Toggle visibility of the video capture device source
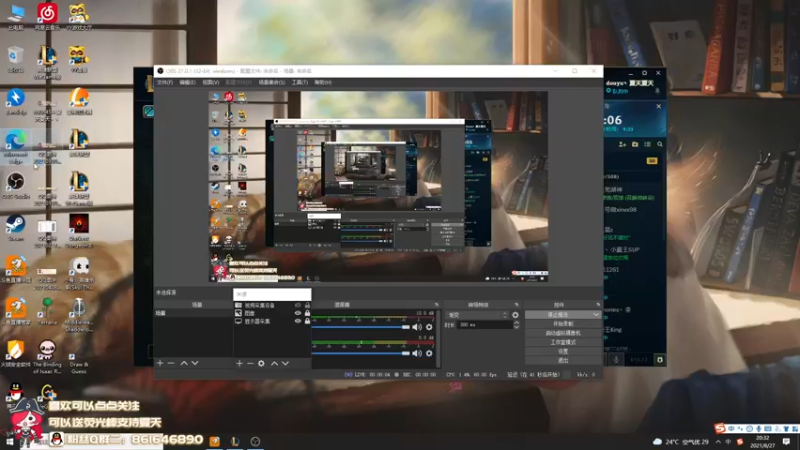The image size is (800, 450). click(298, 305)
